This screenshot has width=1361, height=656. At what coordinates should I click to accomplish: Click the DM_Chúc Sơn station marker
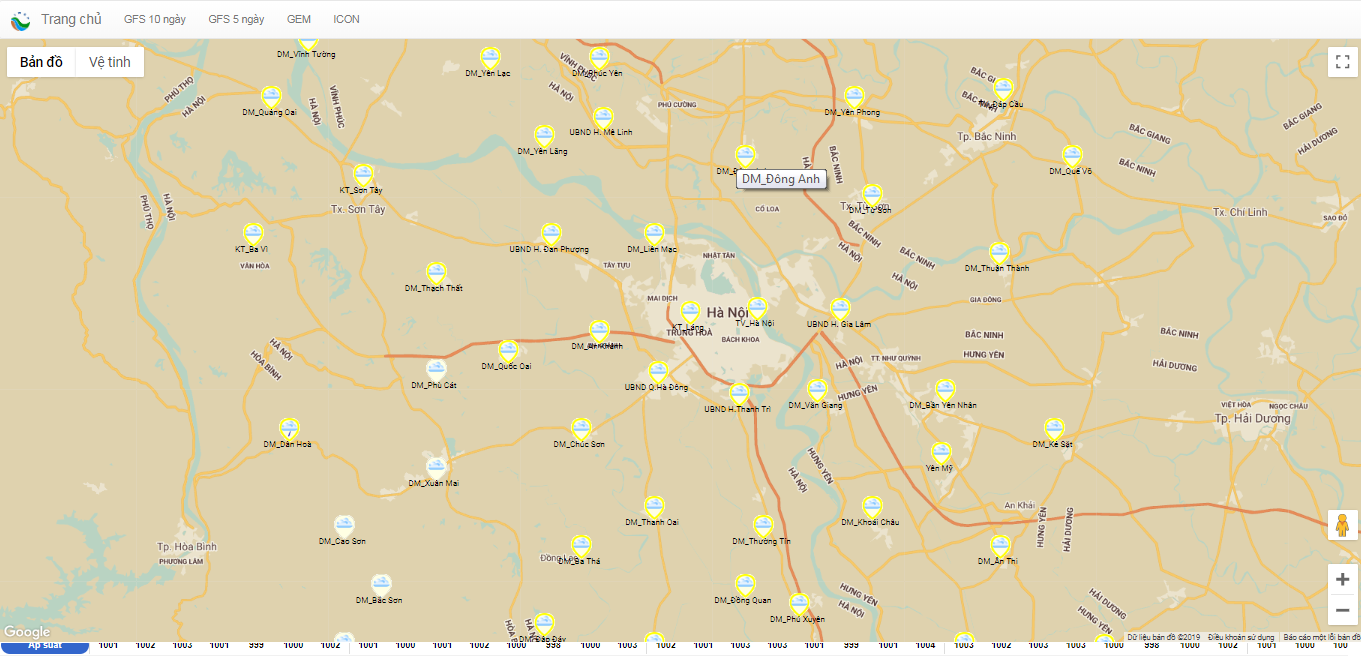point(581,429)
